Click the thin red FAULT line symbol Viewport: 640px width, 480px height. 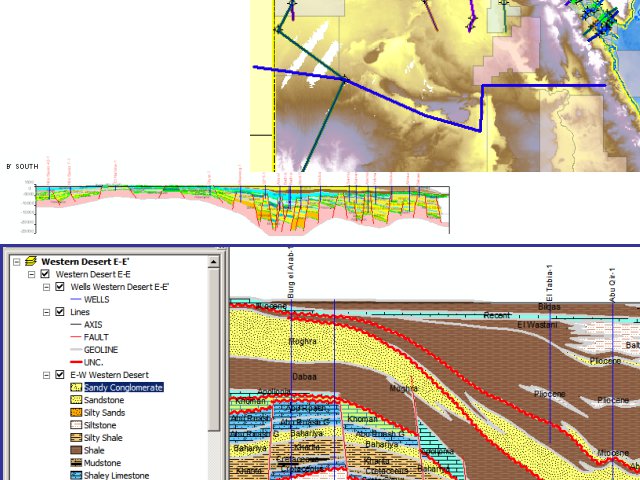click(76, 337)
